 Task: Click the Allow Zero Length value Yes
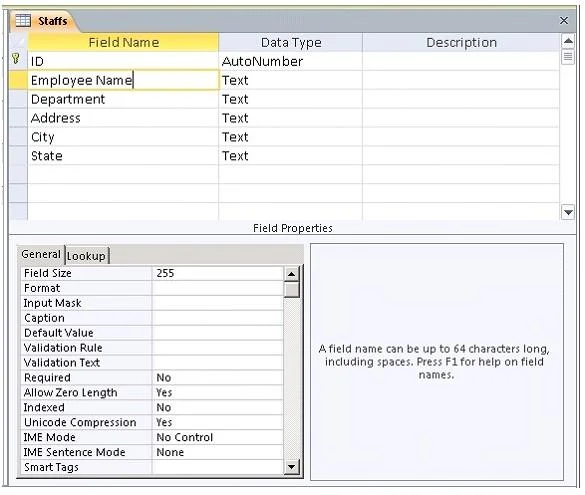point(218,392)
